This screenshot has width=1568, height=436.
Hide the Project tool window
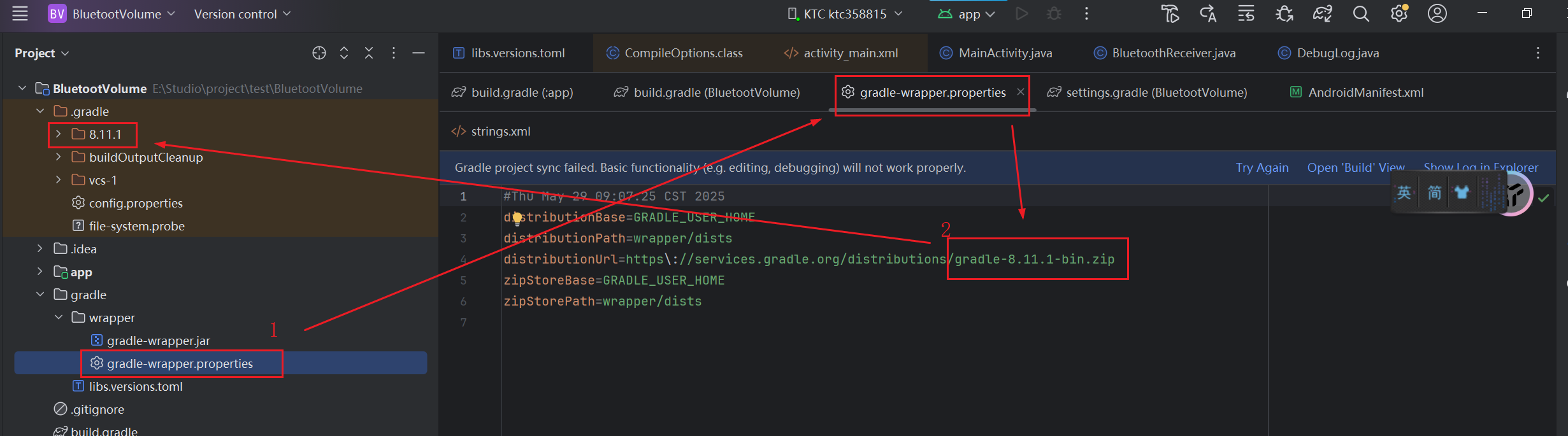click(x=419, y=53)
